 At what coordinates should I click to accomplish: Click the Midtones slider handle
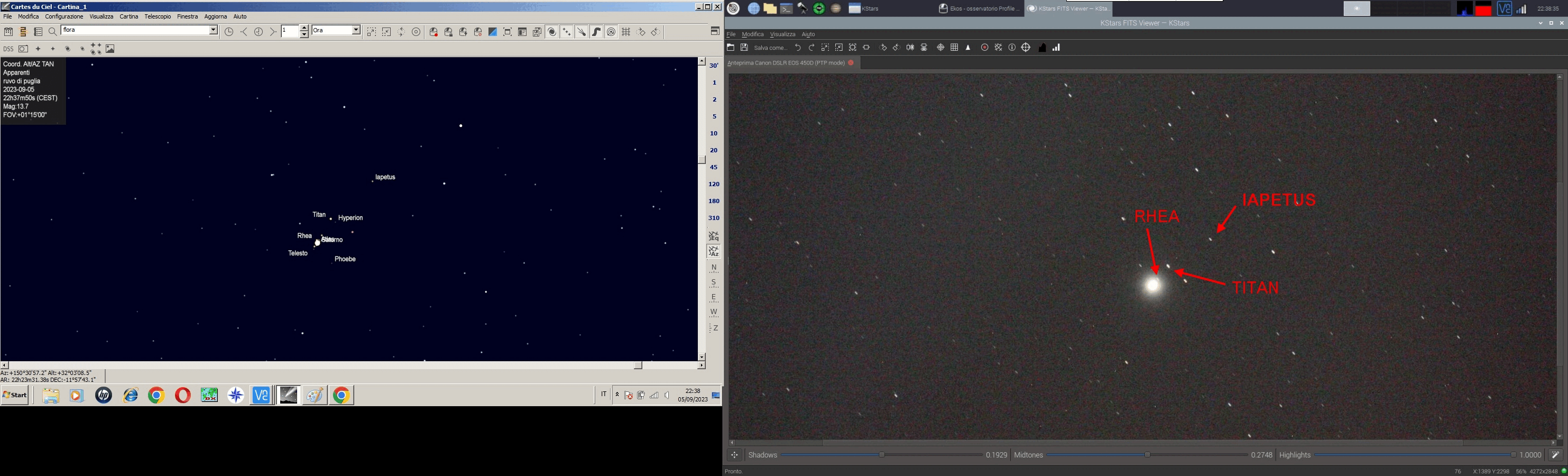pyautogui.click(x=1147, y=455)
